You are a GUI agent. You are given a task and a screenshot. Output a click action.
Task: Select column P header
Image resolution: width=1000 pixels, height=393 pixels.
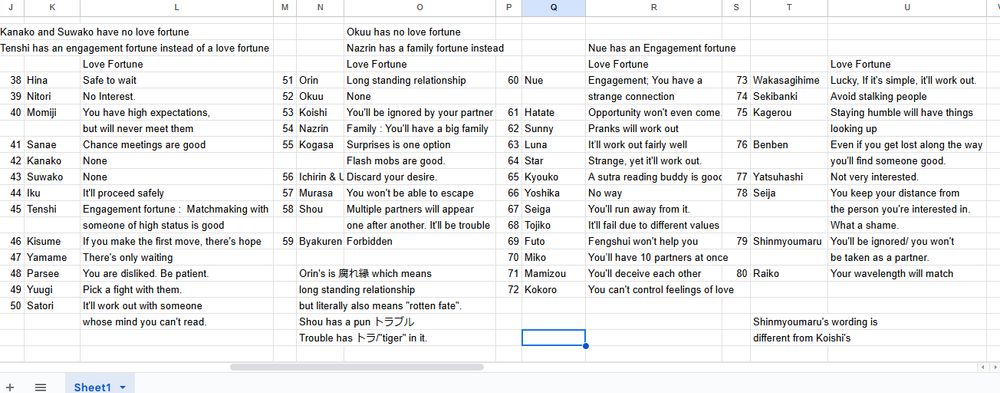point(508,8)
